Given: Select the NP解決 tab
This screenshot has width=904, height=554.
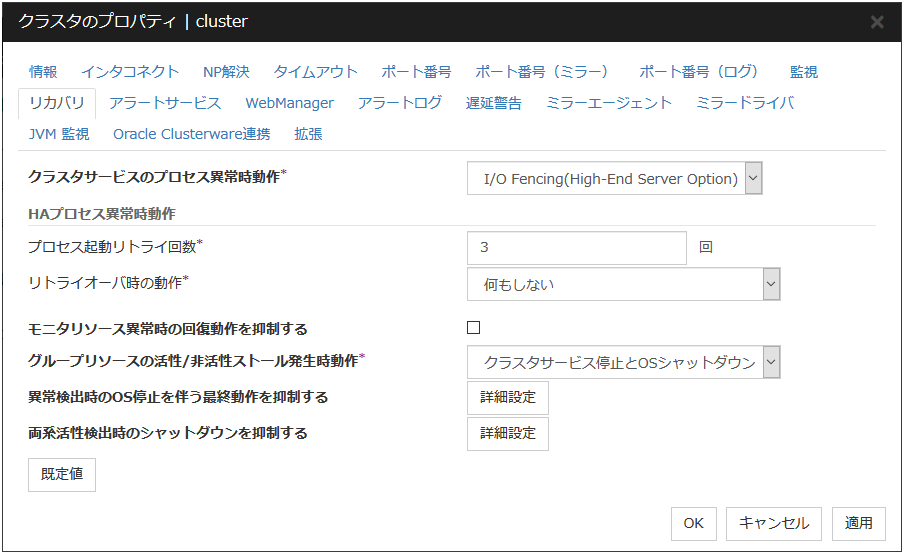Looking at the screenshot, I should coord(226,72).
